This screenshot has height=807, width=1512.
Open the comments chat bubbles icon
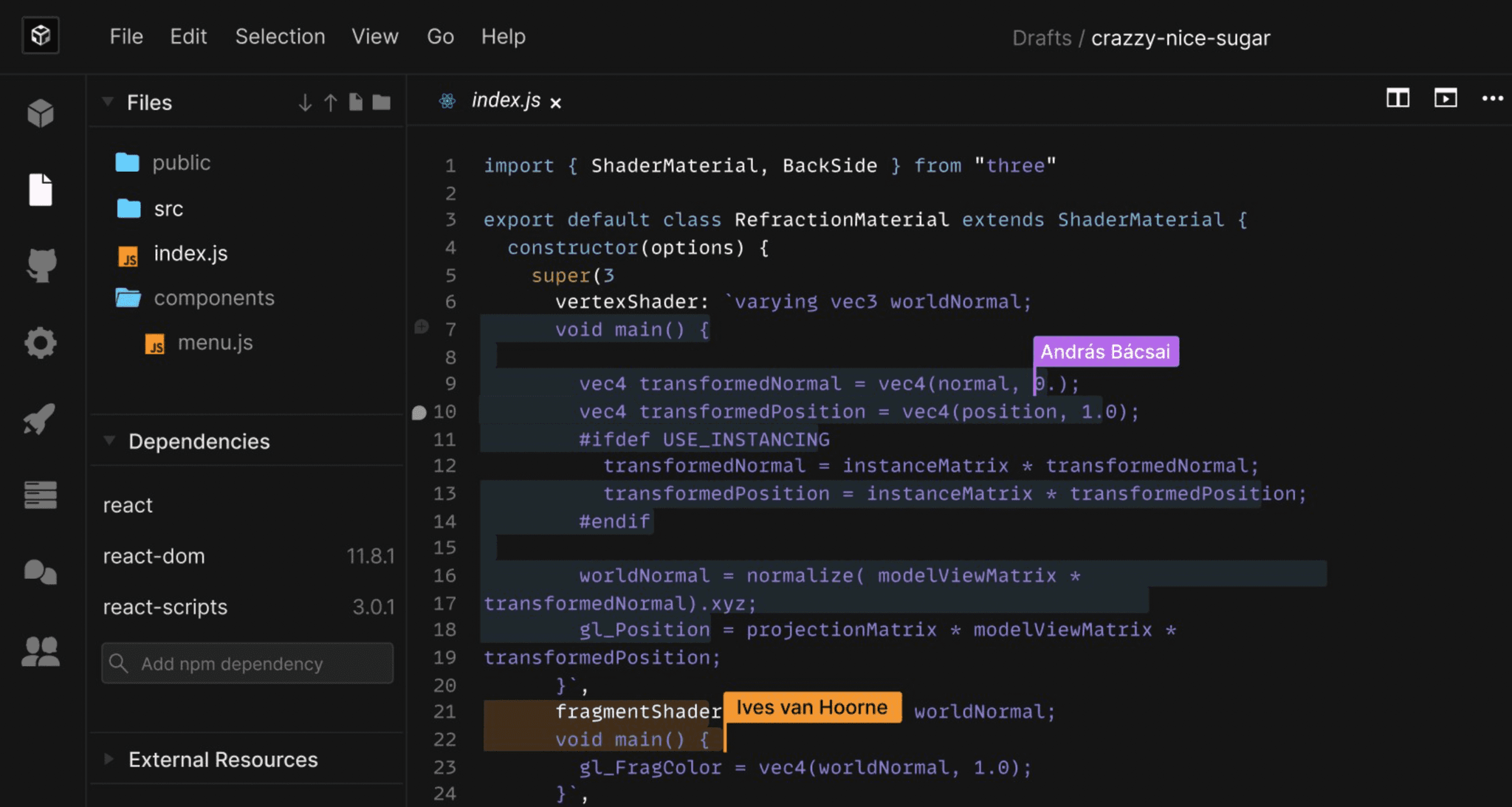coord(41,572)
